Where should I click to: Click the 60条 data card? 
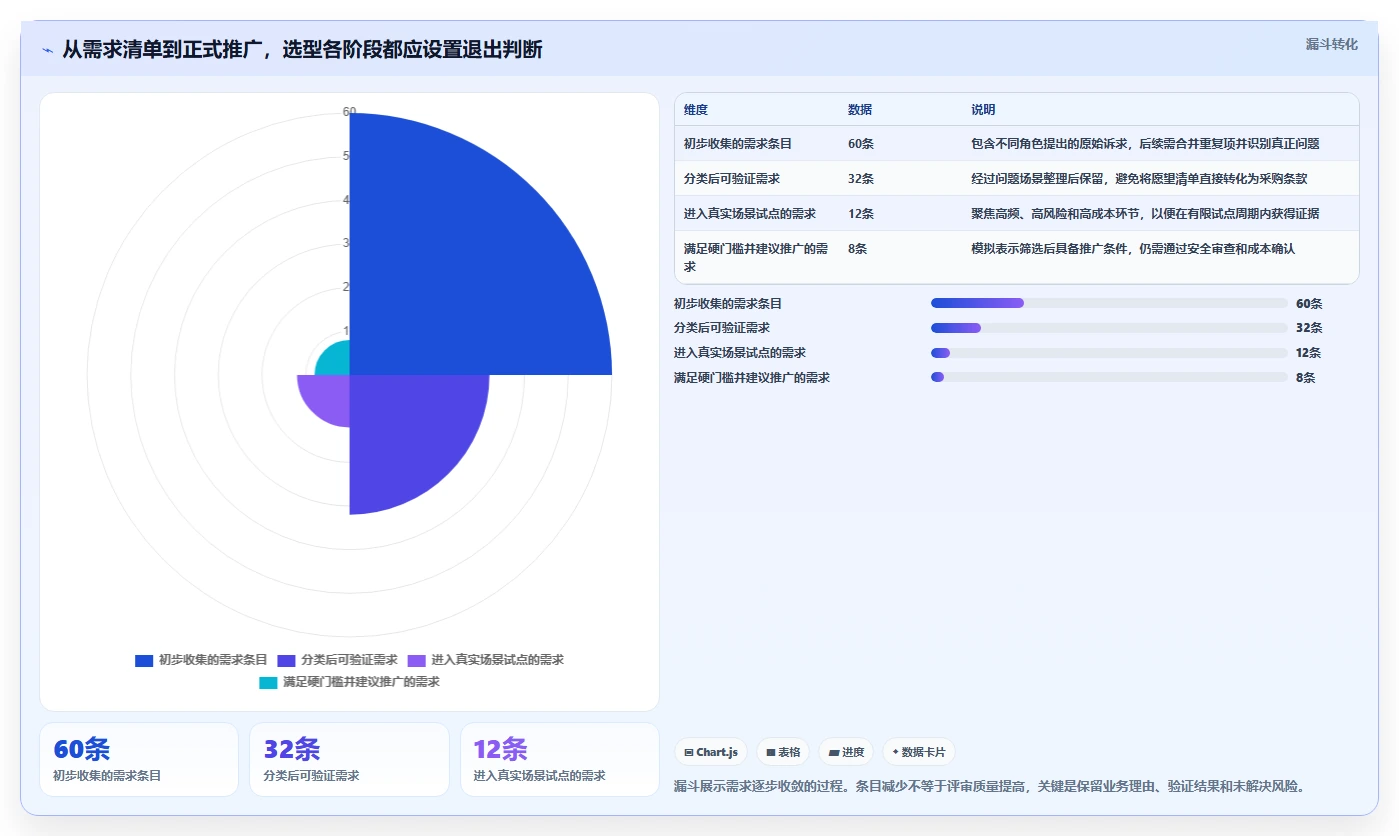tap(139, 760)
